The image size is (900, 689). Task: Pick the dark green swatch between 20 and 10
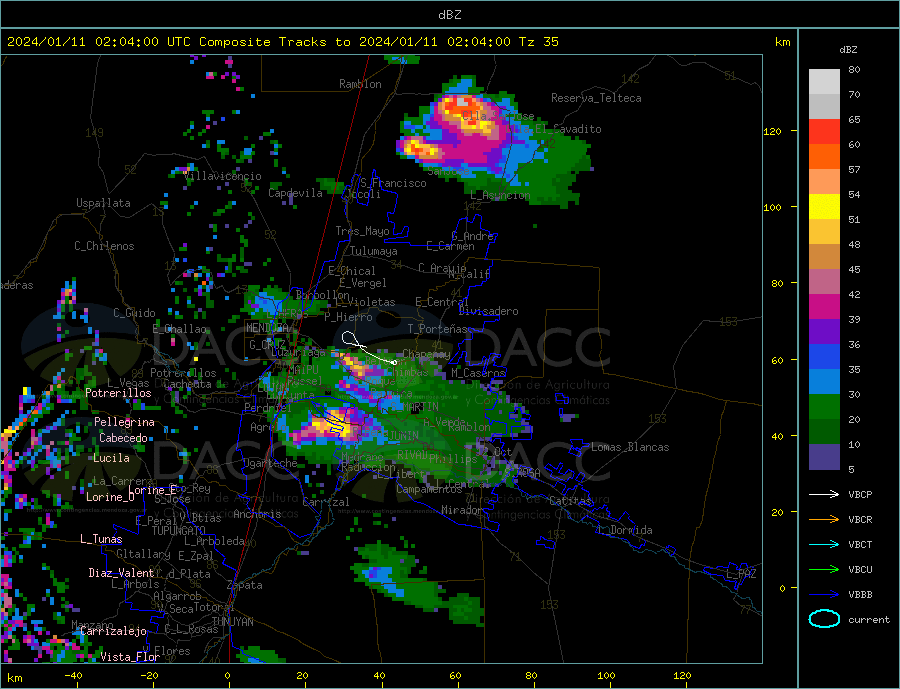click(x=824, y=431)
